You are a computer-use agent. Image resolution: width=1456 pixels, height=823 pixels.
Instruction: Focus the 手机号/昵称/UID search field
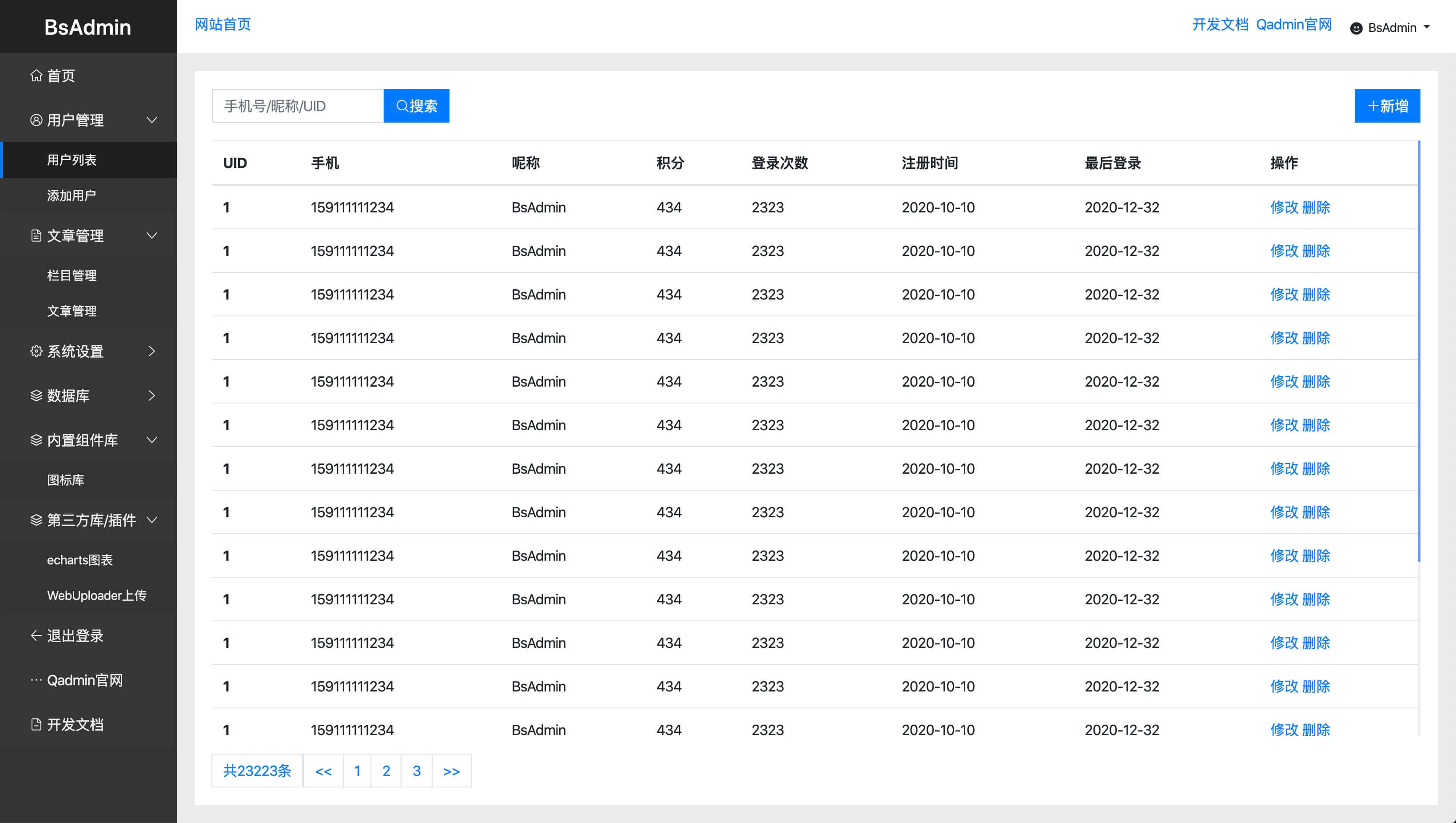pos(298,106)
